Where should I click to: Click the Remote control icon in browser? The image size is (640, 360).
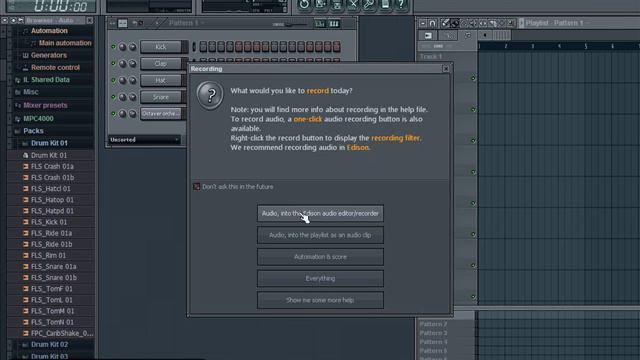(25, 68)
